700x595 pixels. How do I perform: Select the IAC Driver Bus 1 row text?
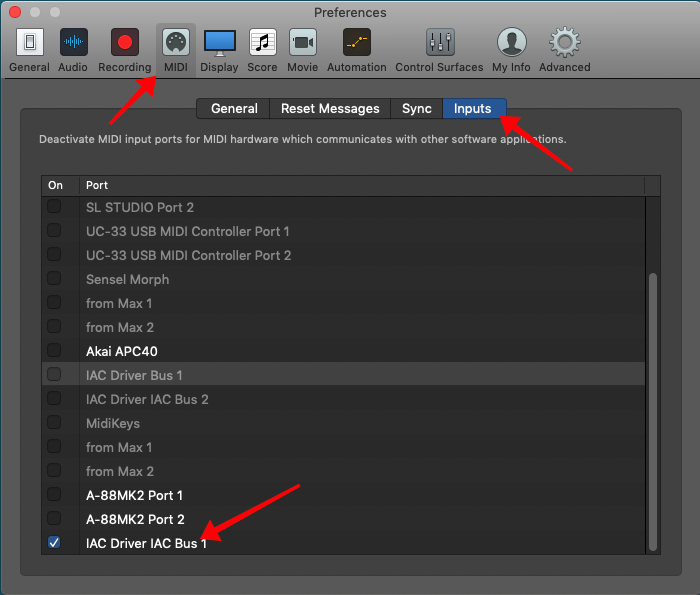pos(134,375)
